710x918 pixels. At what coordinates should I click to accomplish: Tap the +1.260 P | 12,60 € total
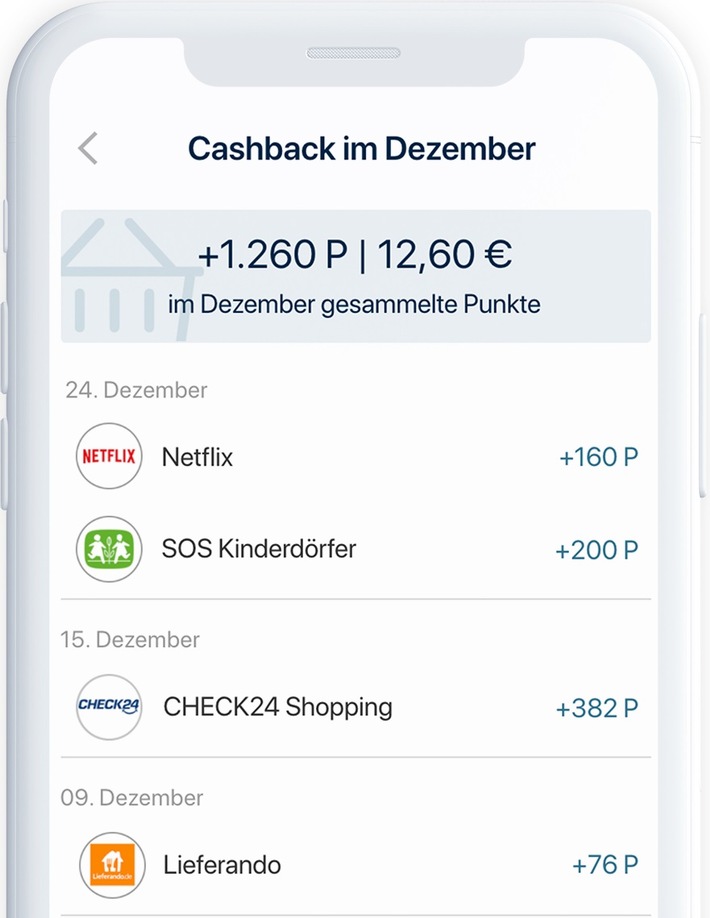pos(355,255)
